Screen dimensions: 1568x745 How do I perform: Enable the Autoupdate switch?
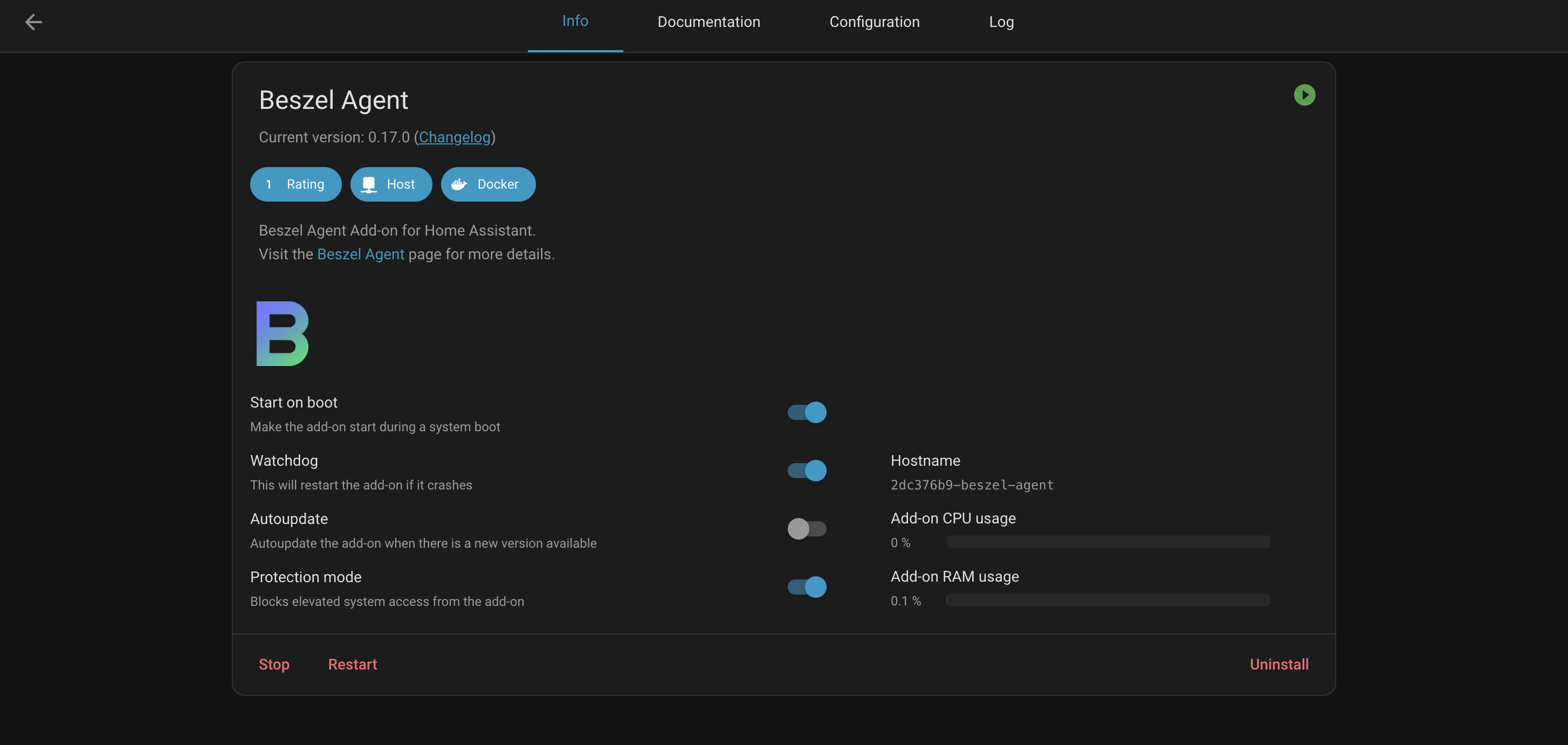pos(807,529)
